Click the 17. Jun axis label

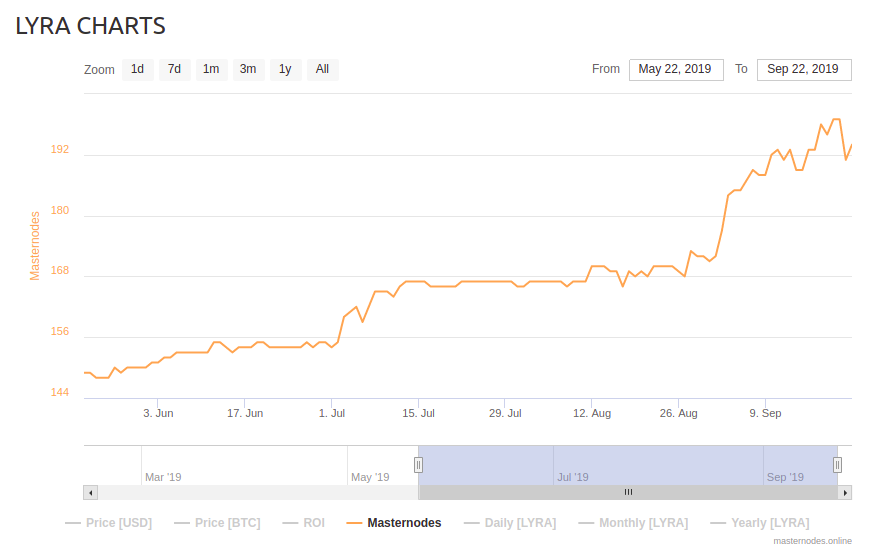point(245,413)
